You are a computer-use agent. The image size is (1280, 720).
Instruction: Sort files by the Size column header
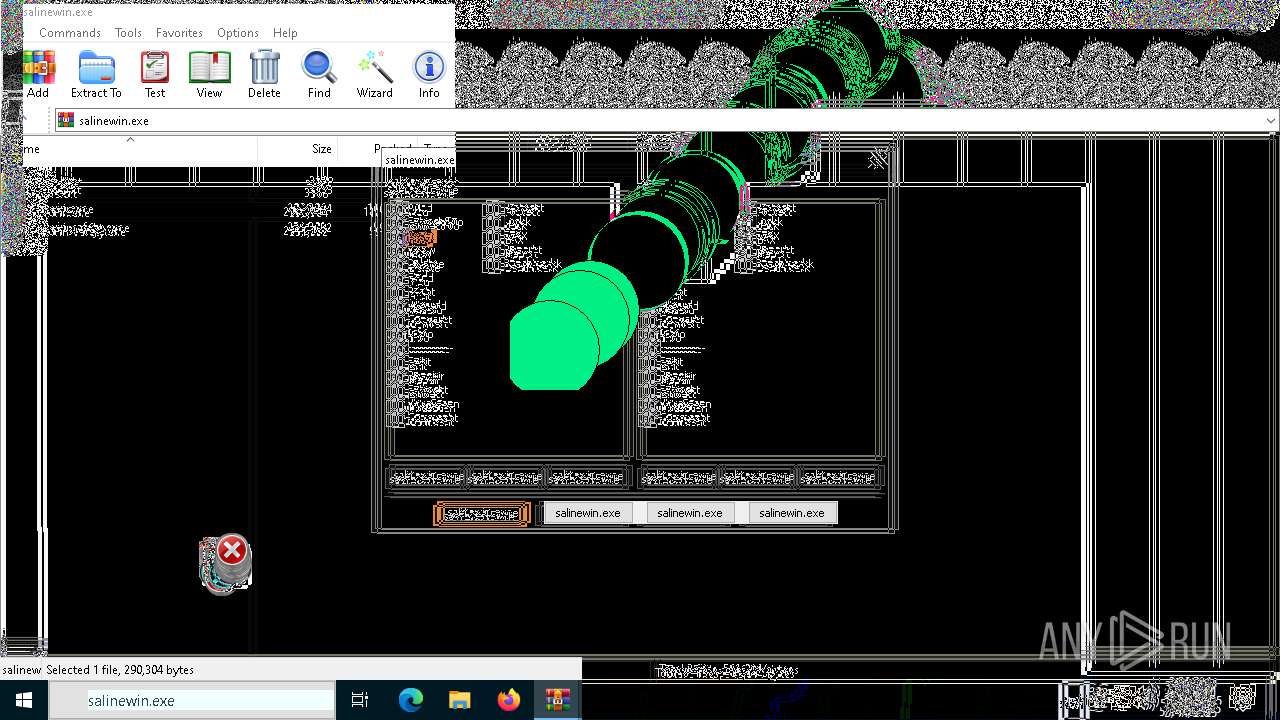[x=321, y=149]
